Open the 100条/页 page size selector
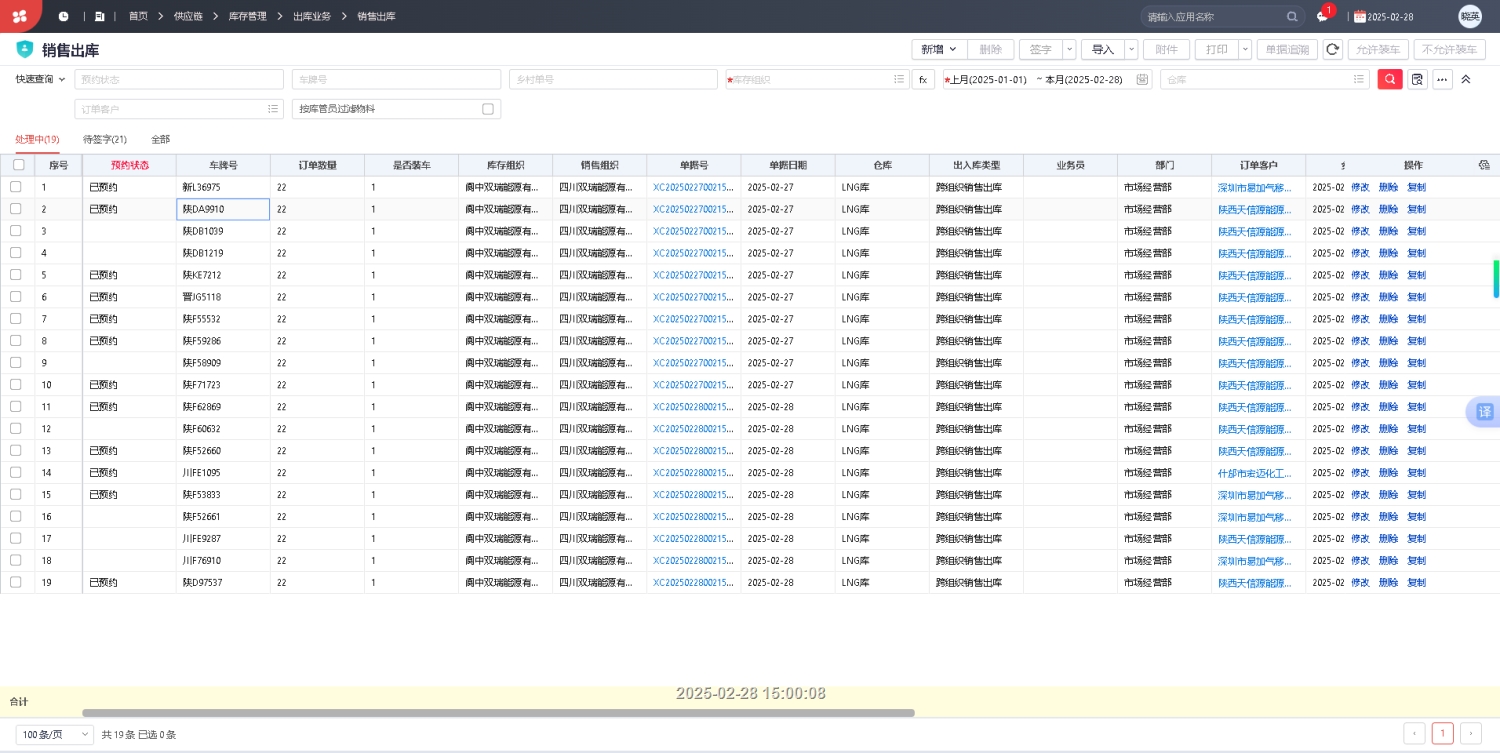Viewport: 1500px width, 753px height. pyautogui.click(x=55, y=734)
